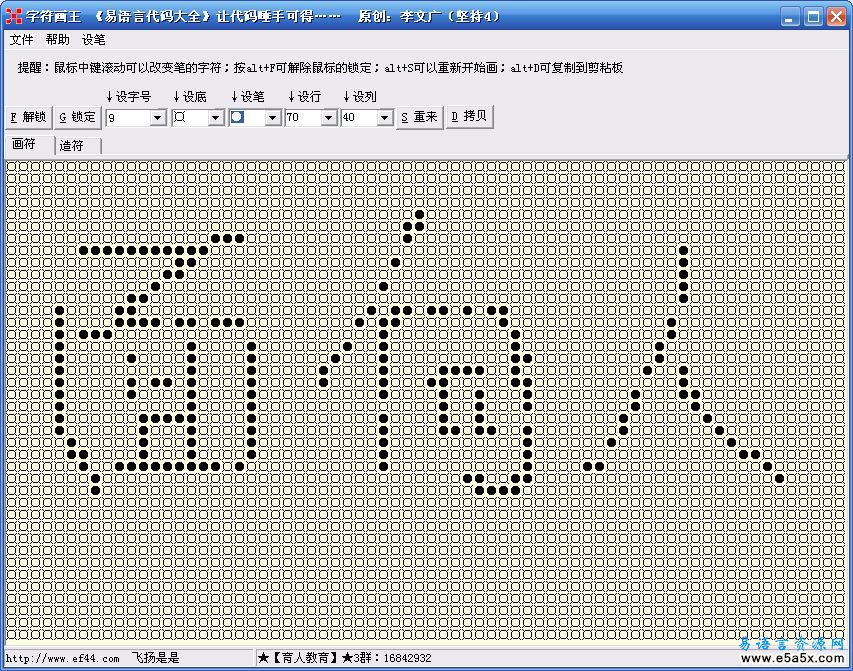853x671 pixels.
Task: Click the ↓设行 label
Action: (x=304, y=97)
